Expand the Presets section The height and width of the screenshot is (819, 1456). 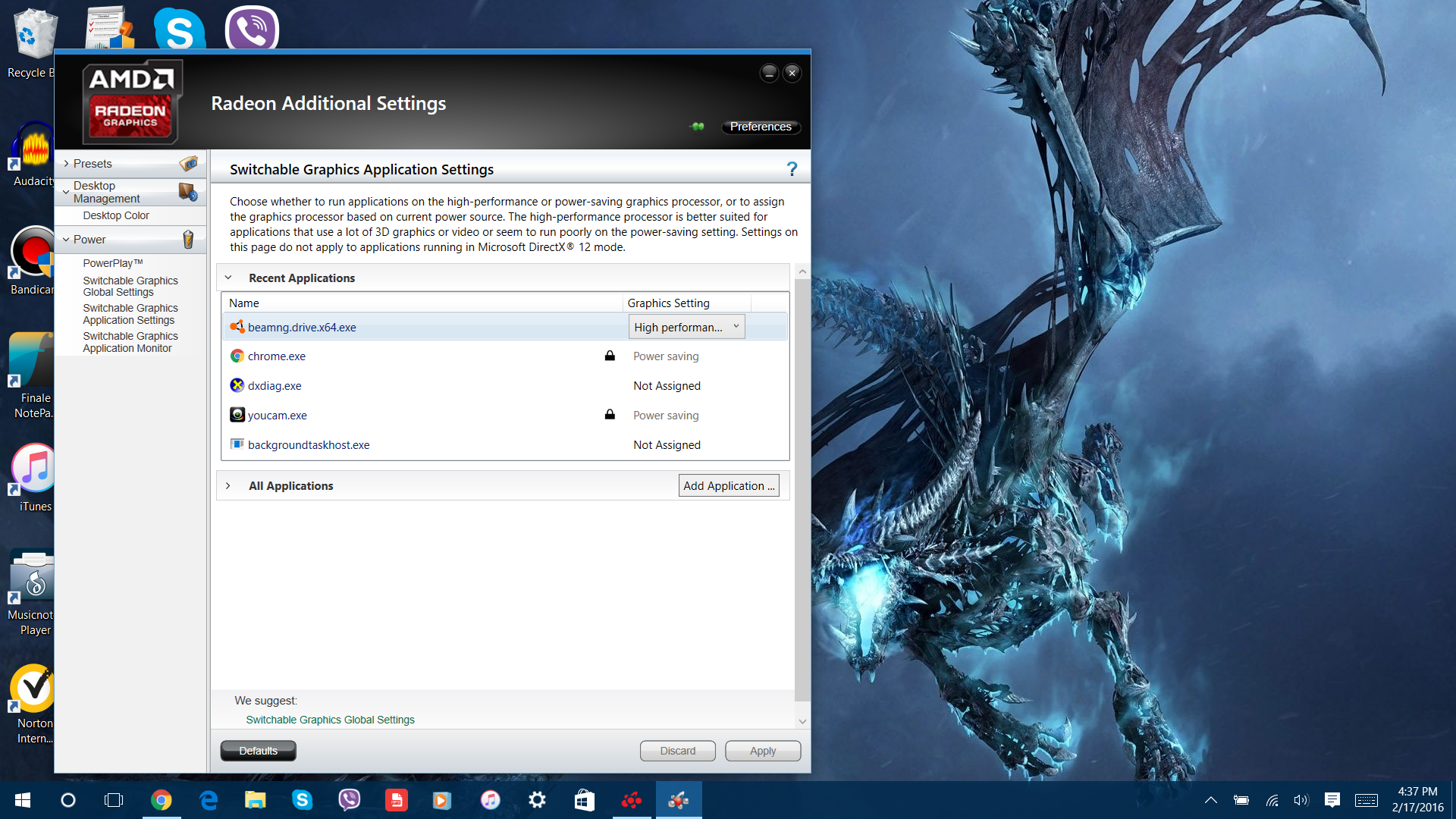point(67,164)
